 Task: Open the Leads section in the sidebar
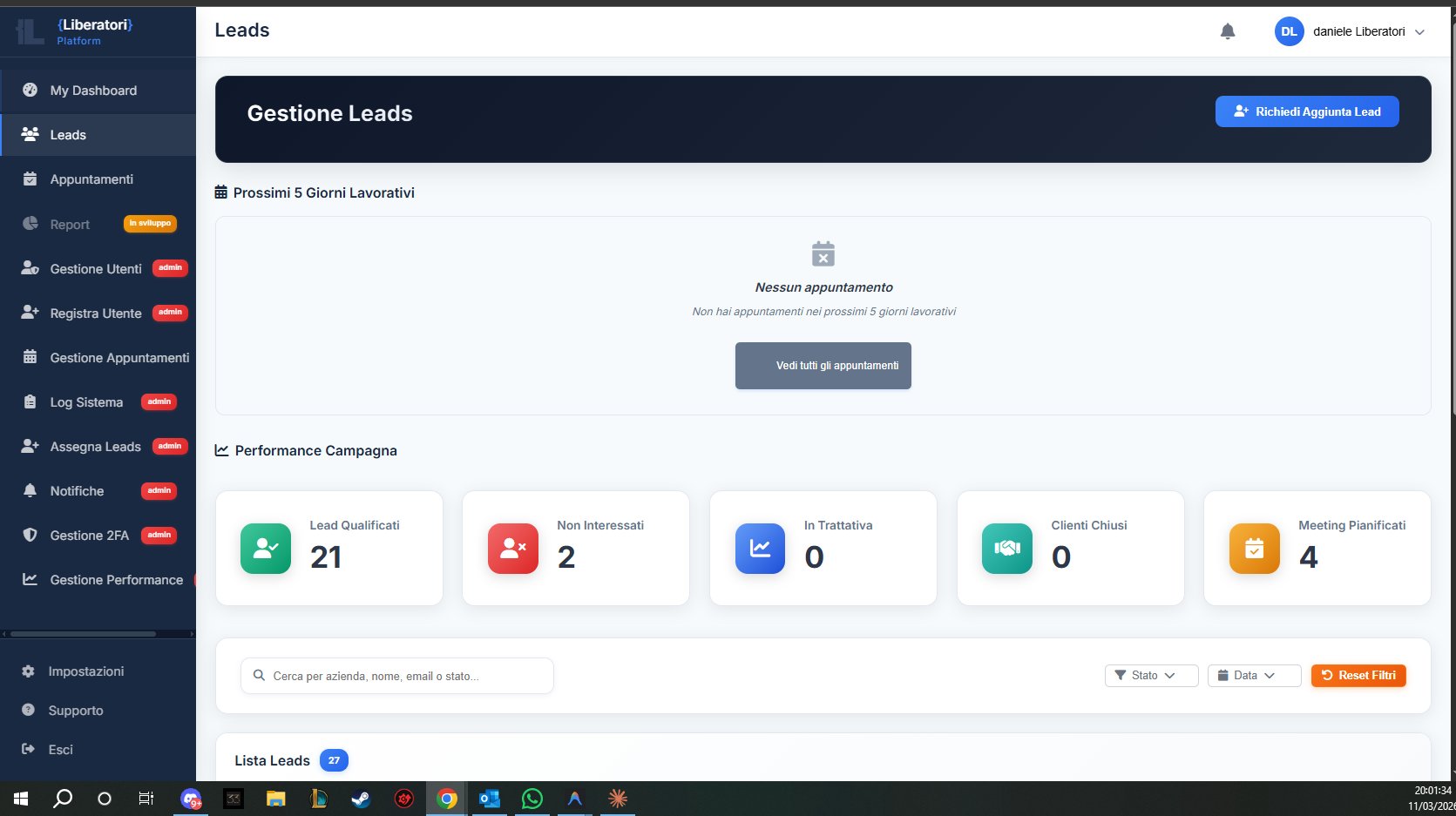[68, 135]
